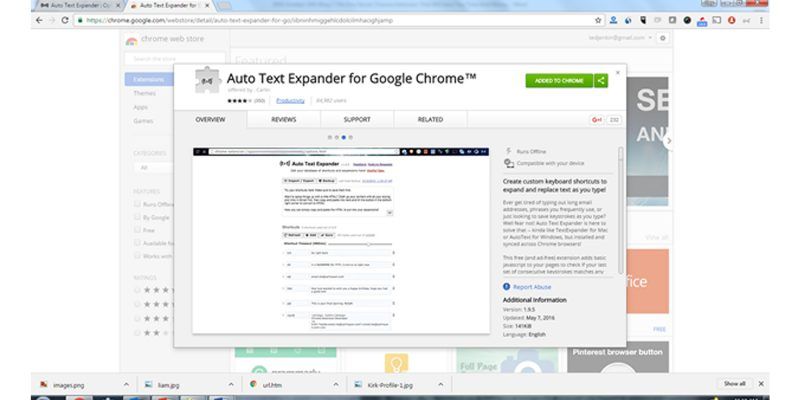Open Chrome's three-dot menu
Screen dimensions: 800x400
[761, 20]
